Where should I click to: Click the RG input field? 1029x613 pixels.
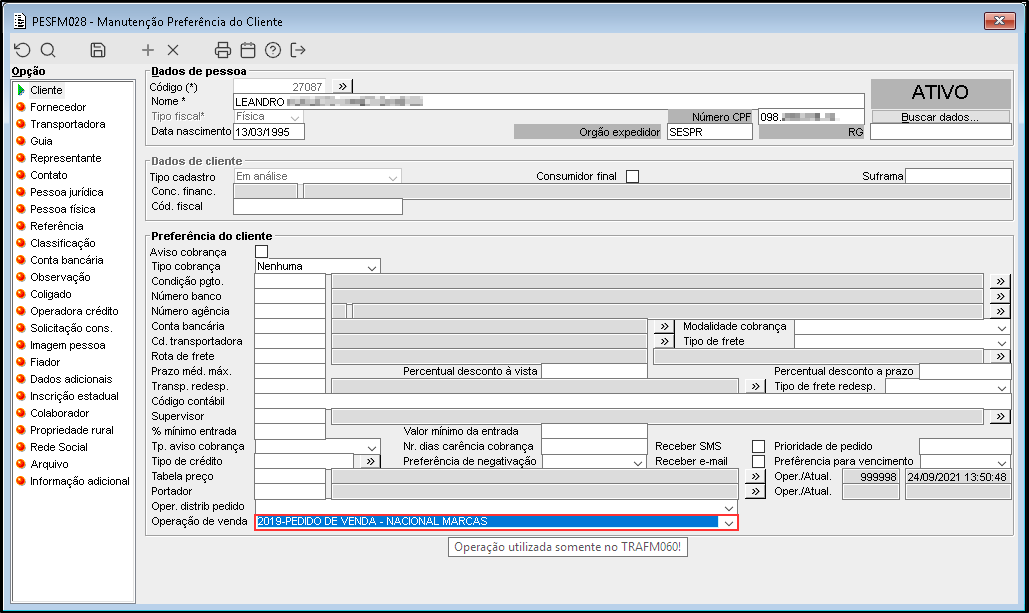941,132
